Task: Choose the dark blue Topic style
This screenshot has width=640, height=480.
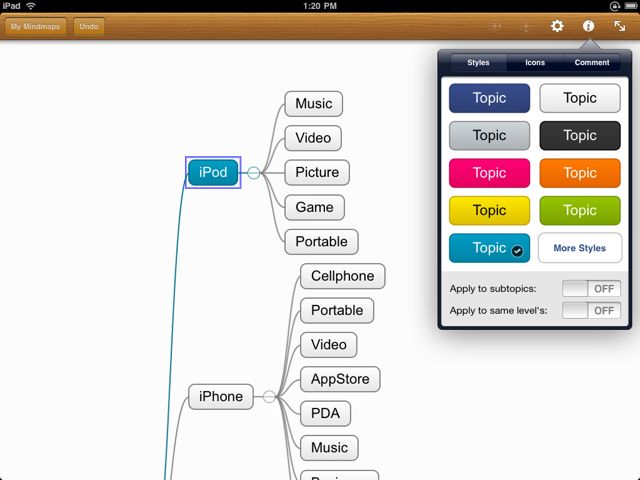Action: [489, 98]
